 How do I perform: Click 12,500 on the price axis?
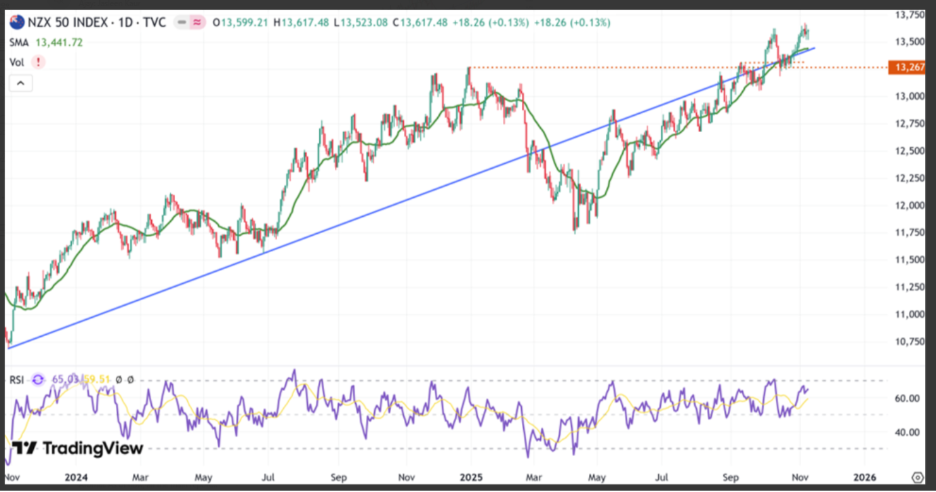click(910, 151)
